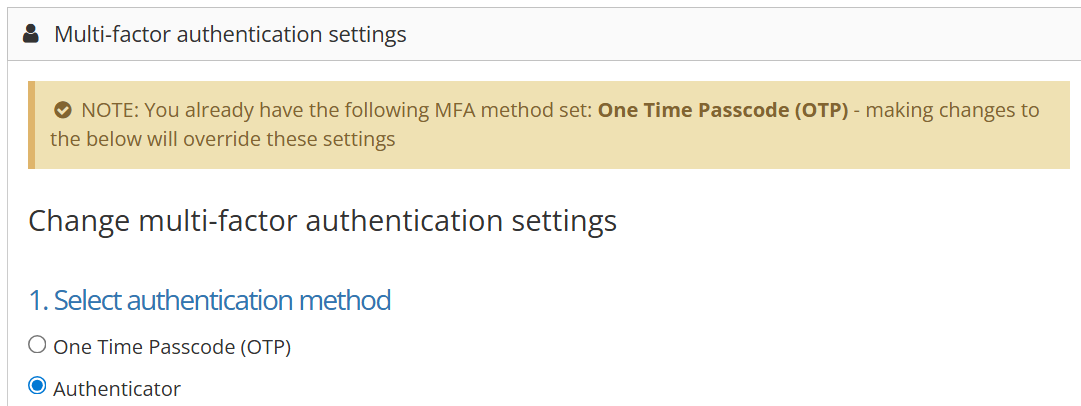The width and height of the screenshot is (1081, 406).
Task: Click the "1. Select authentication method" heading
Action: click(210, 301)
